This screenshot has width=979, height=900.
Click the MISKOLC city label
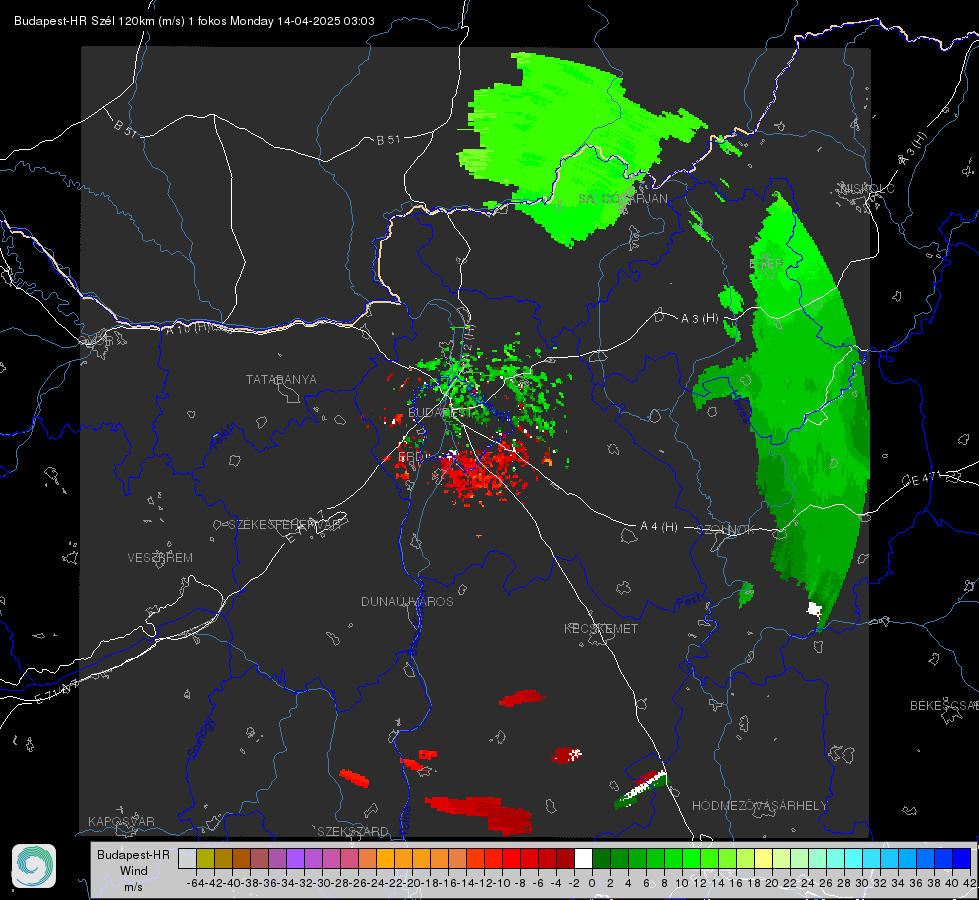point(867,188)
